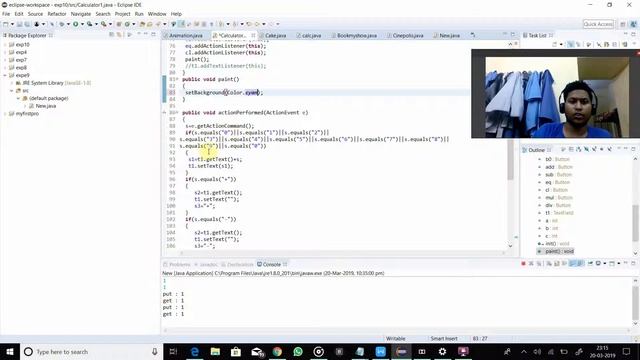The width and height of the screenshot is (640, 360).
Task: Click the Java perspective icon at top right
Action: (633, 24)
